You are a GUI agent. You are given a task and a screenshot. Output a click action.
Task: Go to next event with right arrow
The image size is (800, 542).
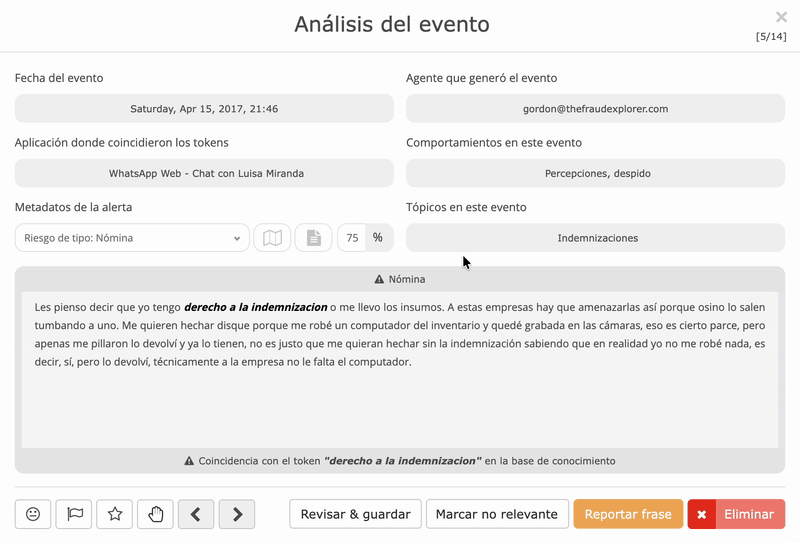point(237,514)
